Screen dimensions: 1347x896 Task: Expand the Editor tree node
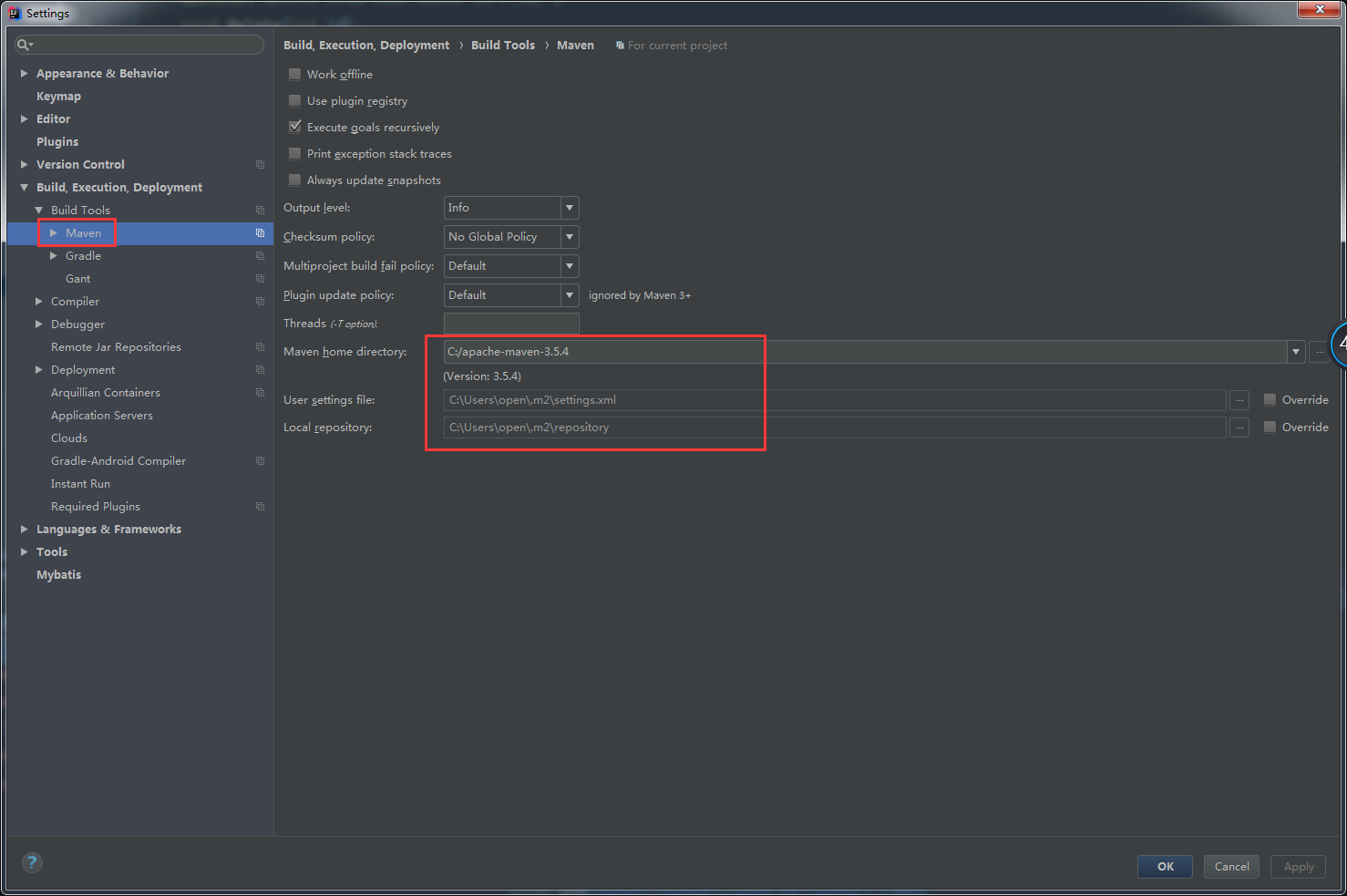coord(25,119)
